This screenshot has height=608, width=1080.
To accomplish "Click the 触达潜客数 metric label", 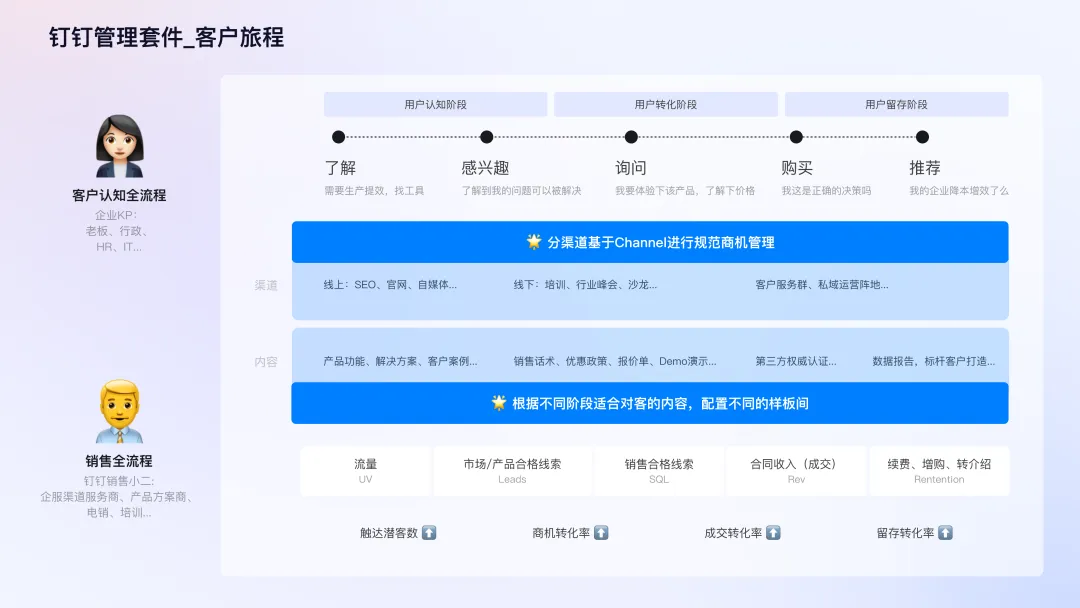I will [389, 533].
